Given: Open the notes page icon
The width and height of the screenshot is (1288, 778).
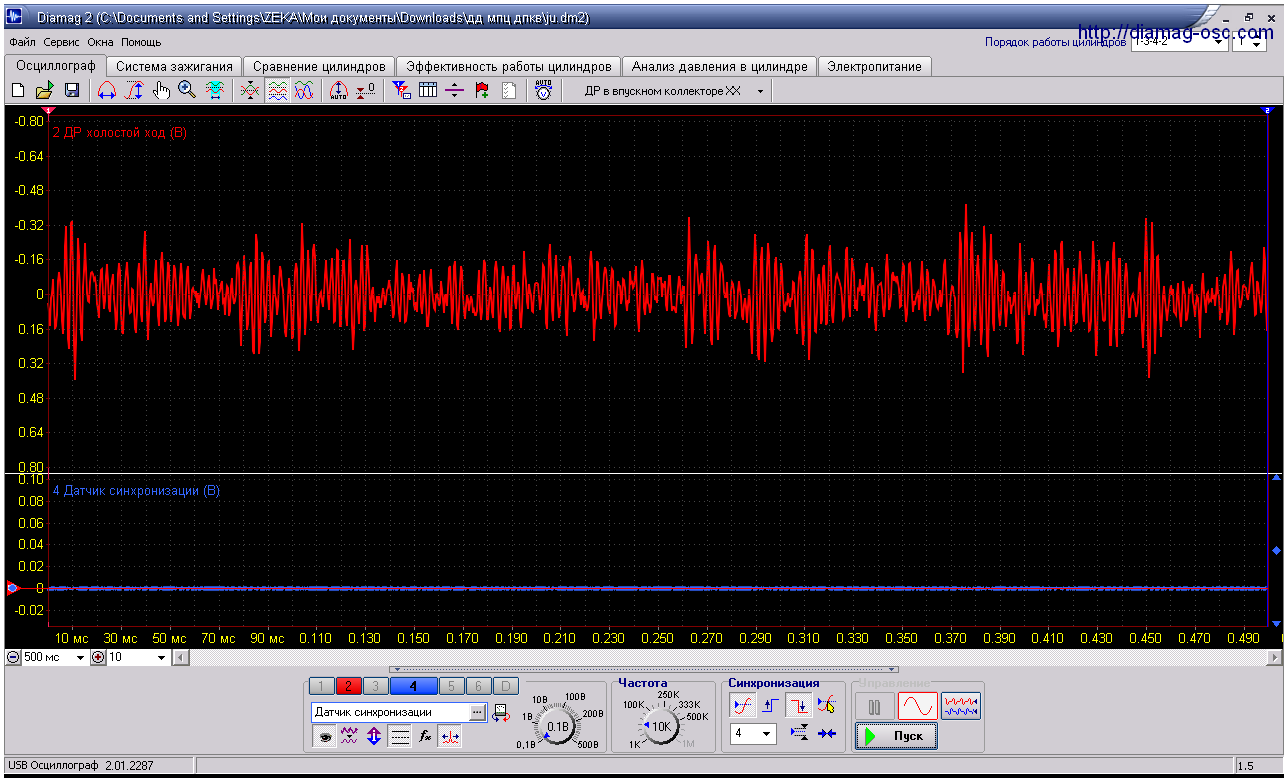Looking at the screenshot, I should (x=509, y=91).
